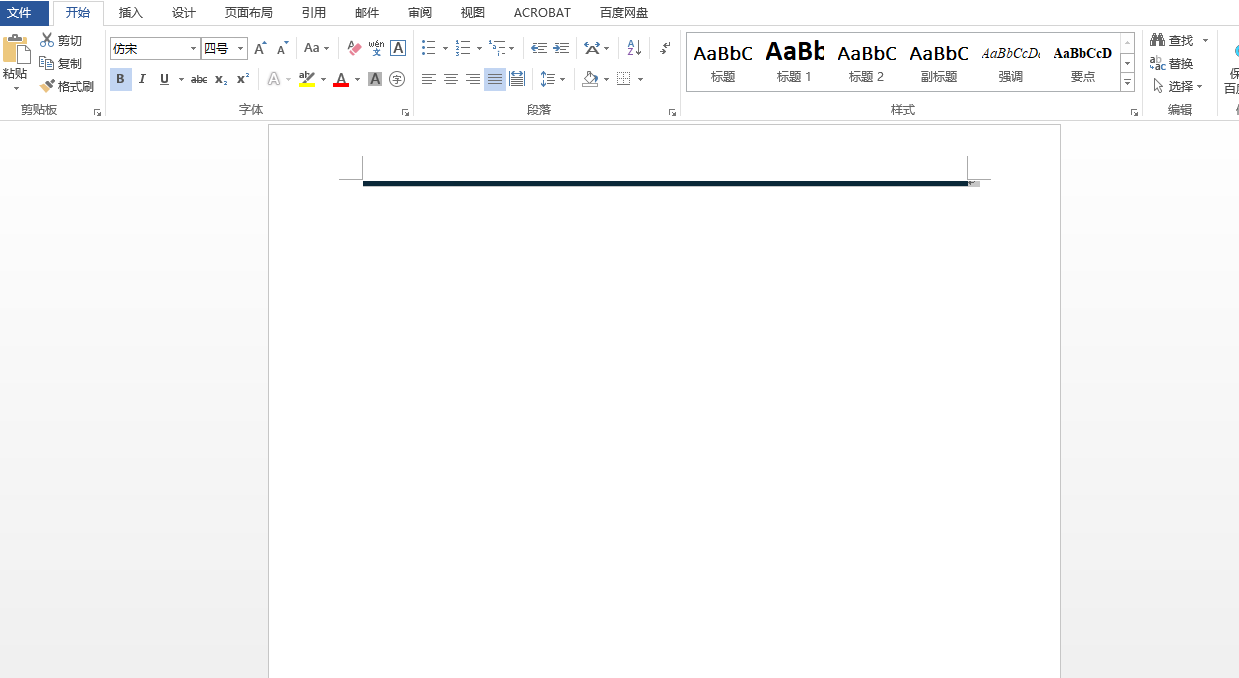Click the Sort A-Z icon
This screenshot has height=678, width=1239.
tap(634, 48)
